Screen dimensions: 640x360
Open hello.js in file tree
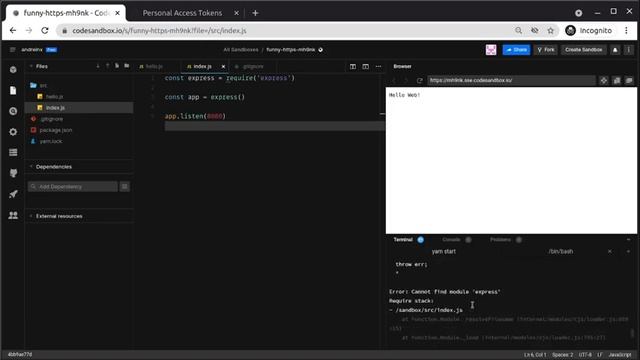54,97
